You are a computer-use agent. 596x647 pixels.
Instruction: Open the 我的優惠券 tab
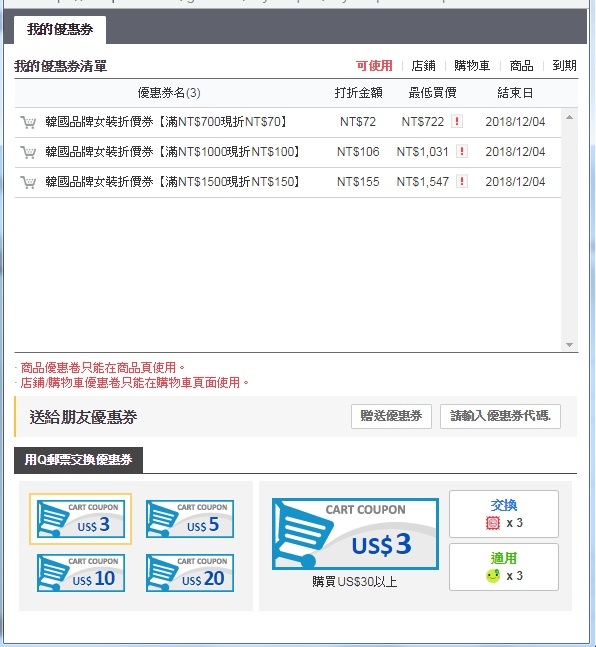click(x=60, y=30)
